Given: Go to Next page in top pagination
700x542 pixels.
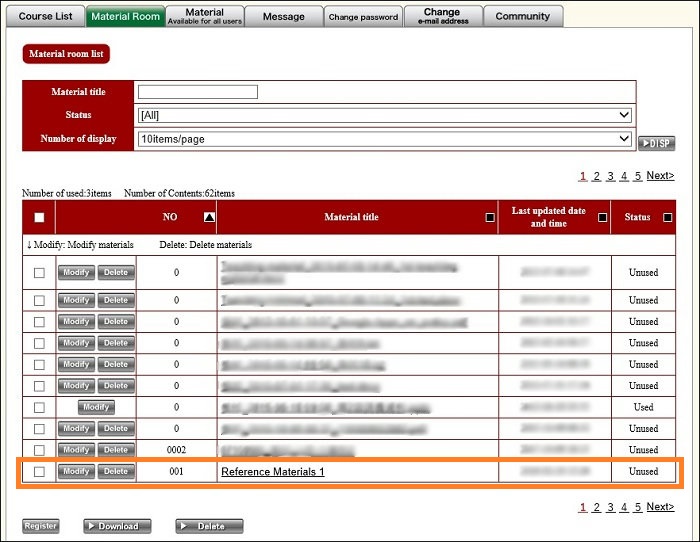Looking at the screenshot, I should (660, 176).
